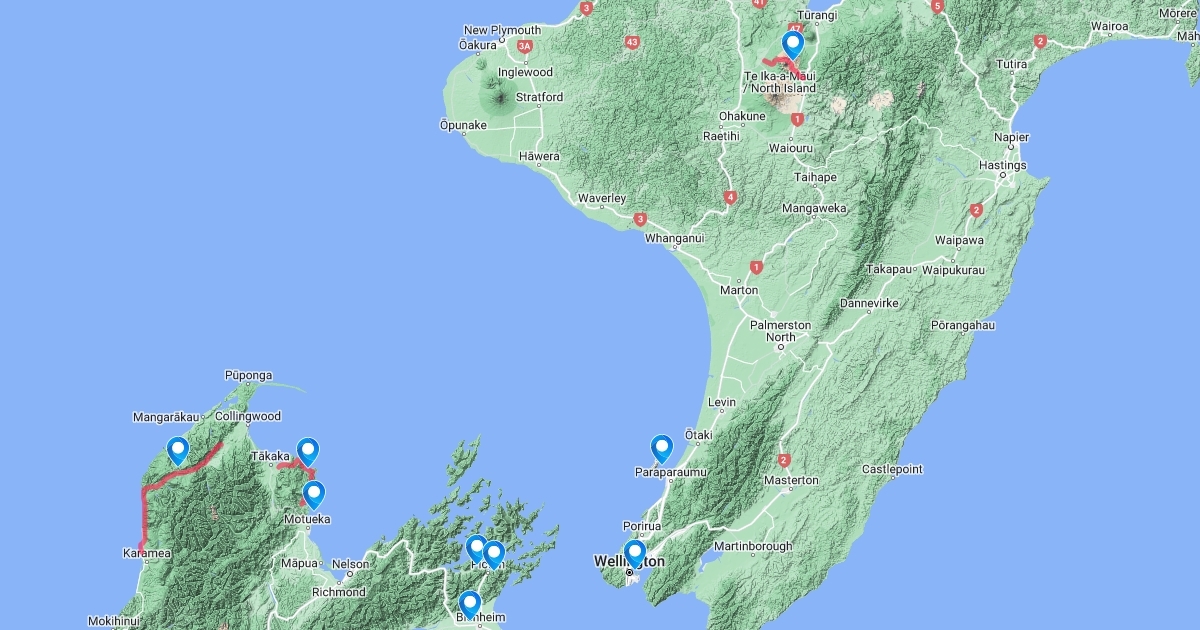Click the Tutira label
1200x630 pixels.
pos(1012,65)
